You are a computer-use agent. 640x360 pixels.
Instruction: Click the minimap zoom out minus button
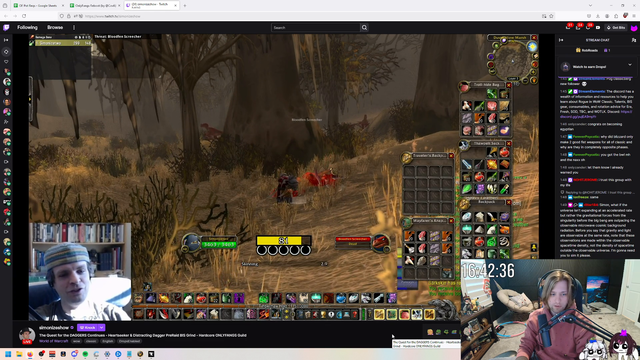point(525,81)
